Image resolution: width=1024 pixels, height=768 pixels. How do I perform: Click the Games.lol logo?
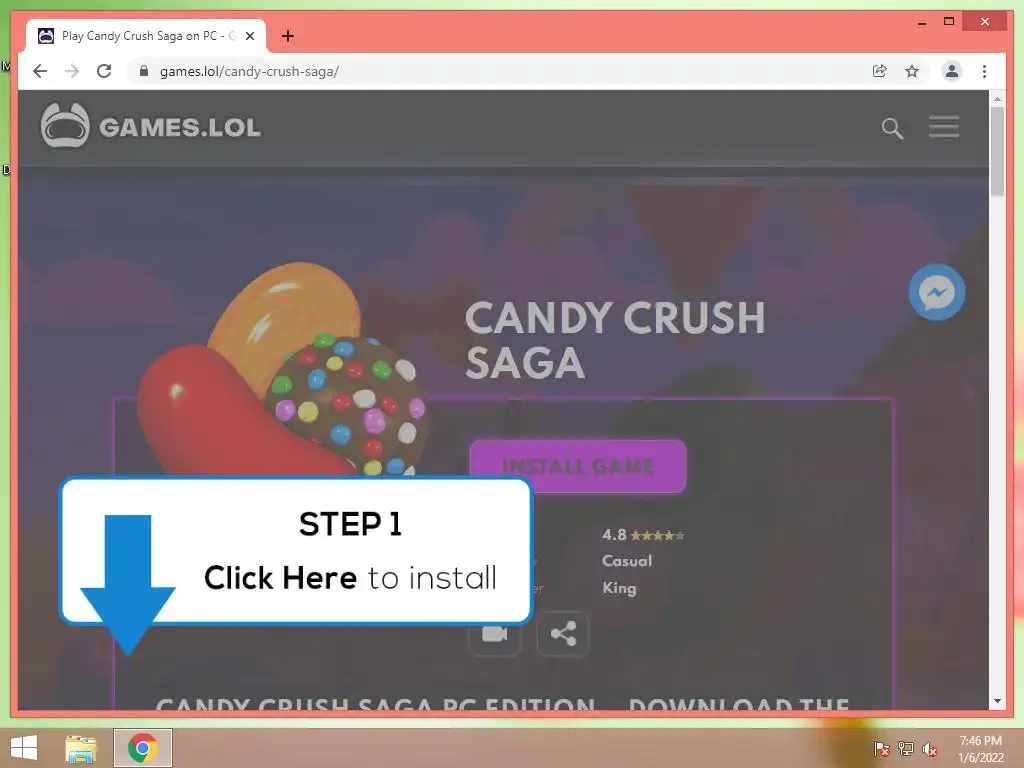coord(150,125)
